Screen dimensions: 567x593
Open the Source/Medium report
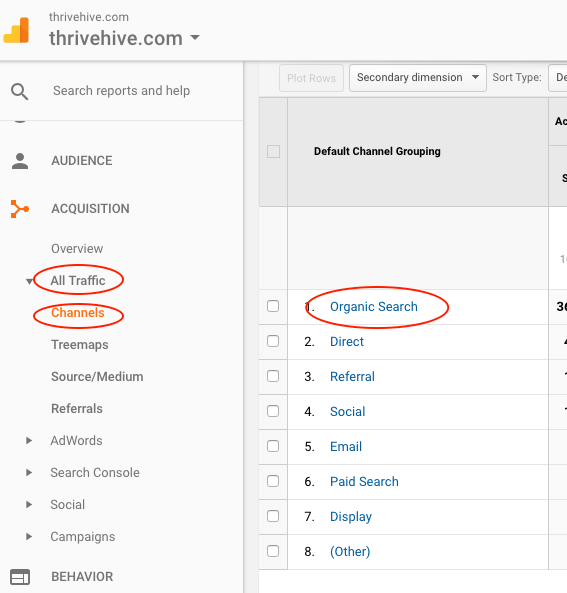coord(97,377)
